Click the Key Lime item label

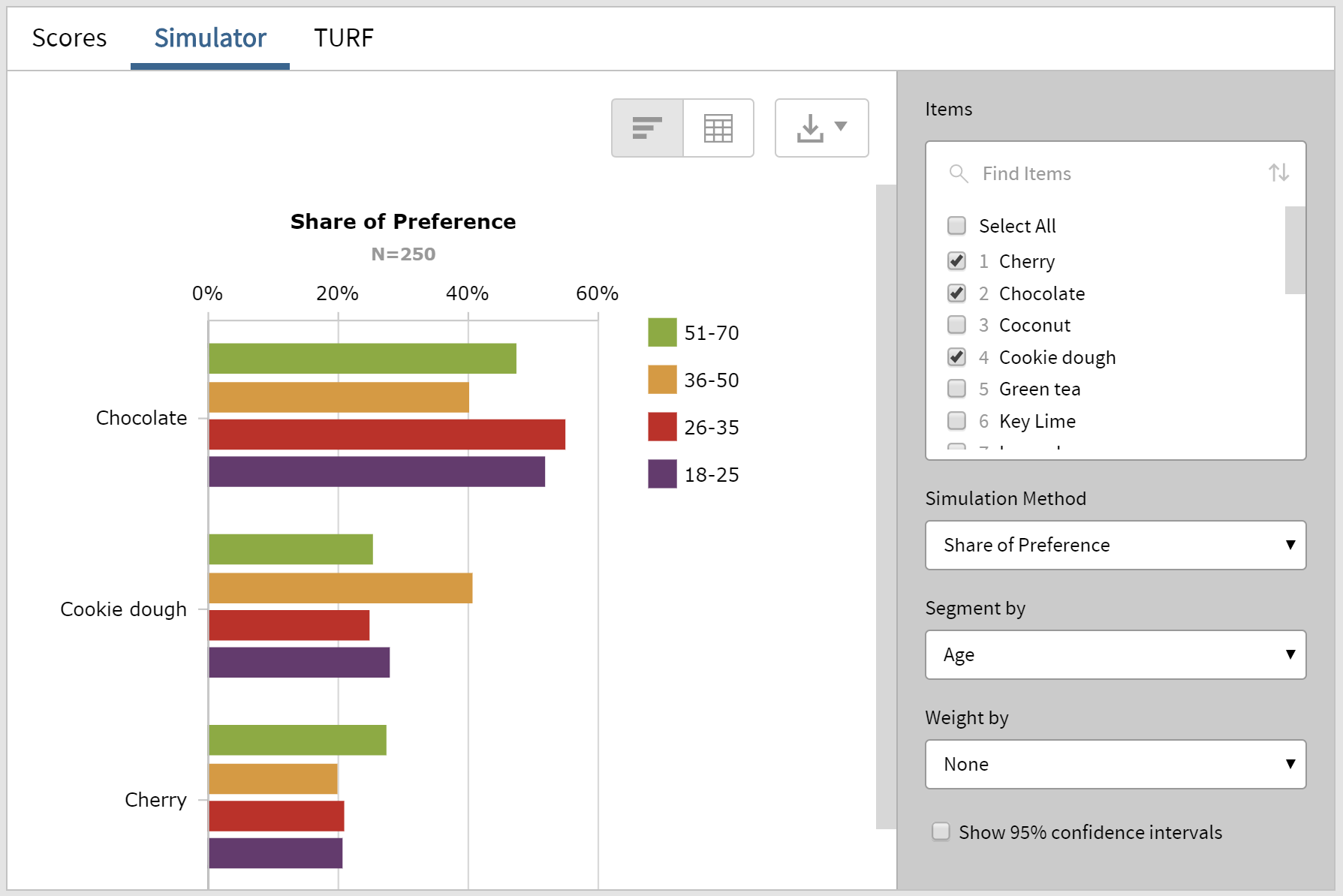(x=1037, y=420)
